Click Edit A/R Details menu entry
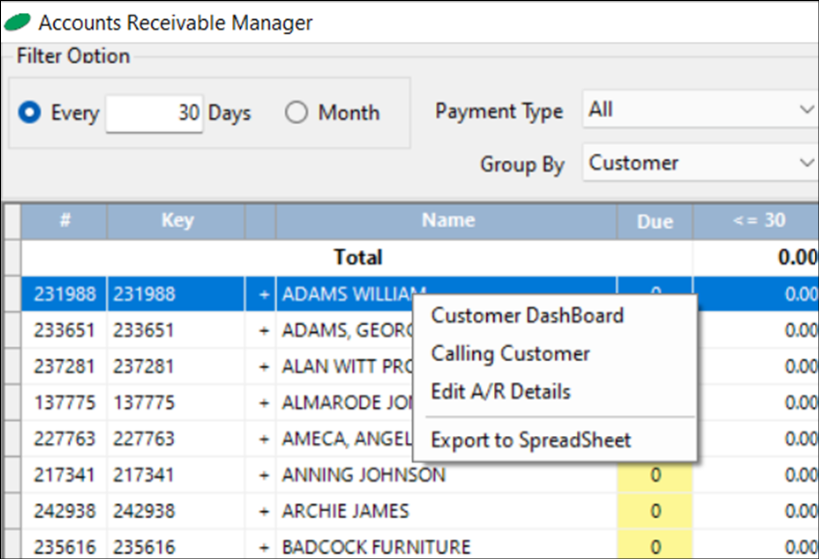The width and height of the screenshot is (819, 559). pyautogui.click(x=500, y=392)
